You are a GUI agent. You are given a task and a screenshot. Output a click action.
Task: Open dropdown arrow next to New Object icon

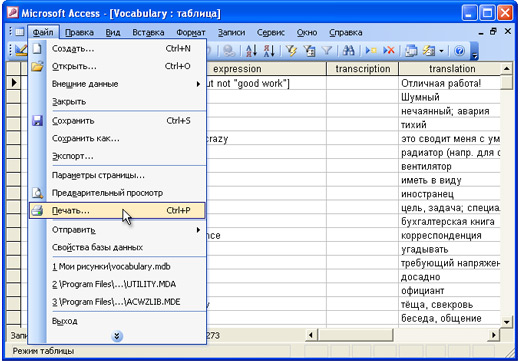441,51
